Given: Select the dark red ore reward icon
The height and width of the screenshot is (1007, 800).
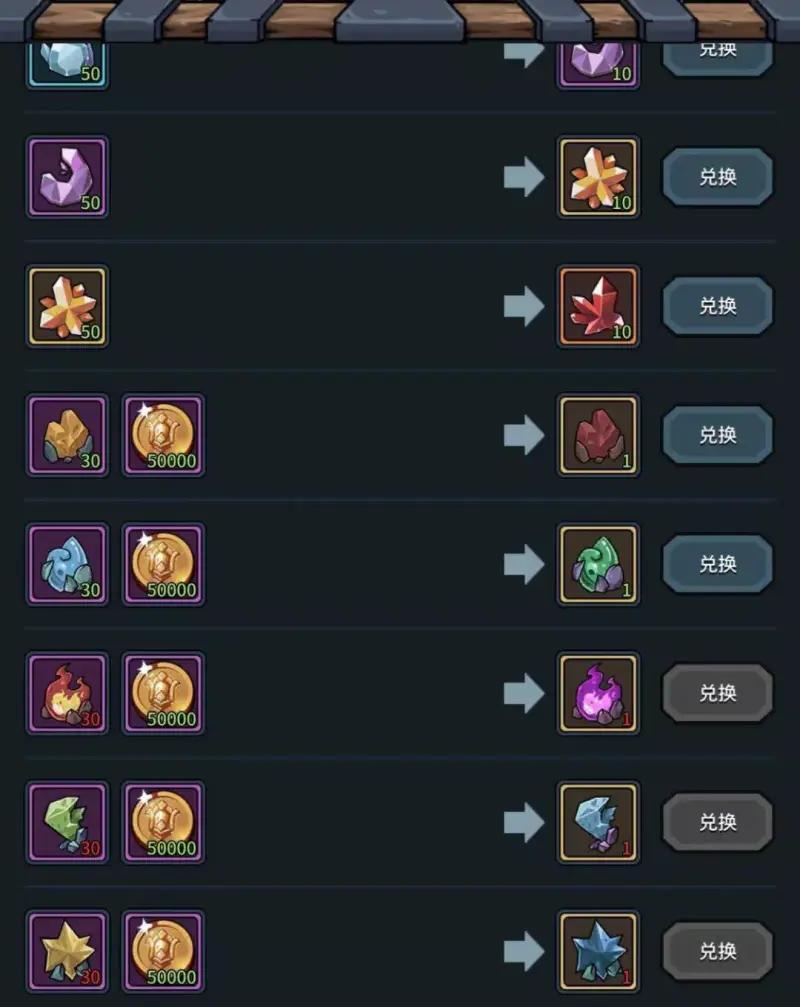Looking at the screenshot, I should [598, 435].
